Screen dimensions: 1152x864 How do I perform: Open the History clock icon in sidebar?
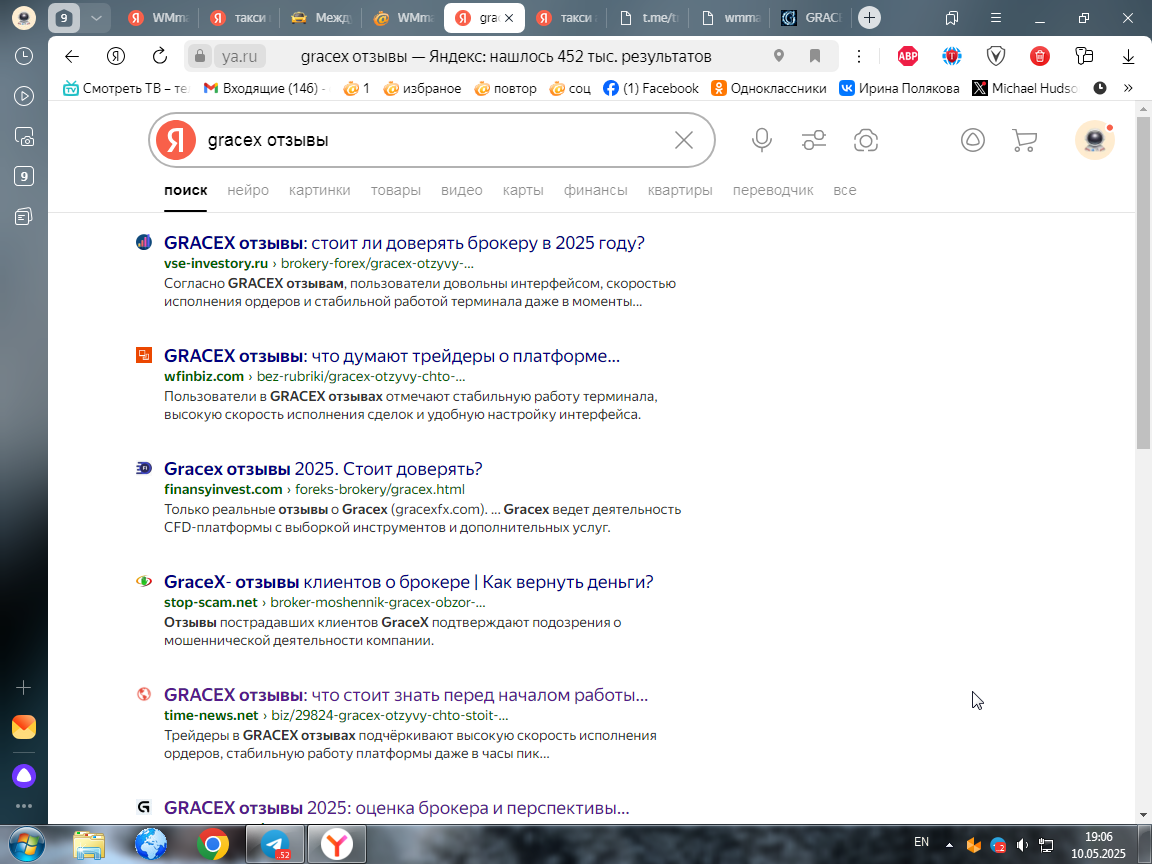pyautogui.click(x=24, y=57)
